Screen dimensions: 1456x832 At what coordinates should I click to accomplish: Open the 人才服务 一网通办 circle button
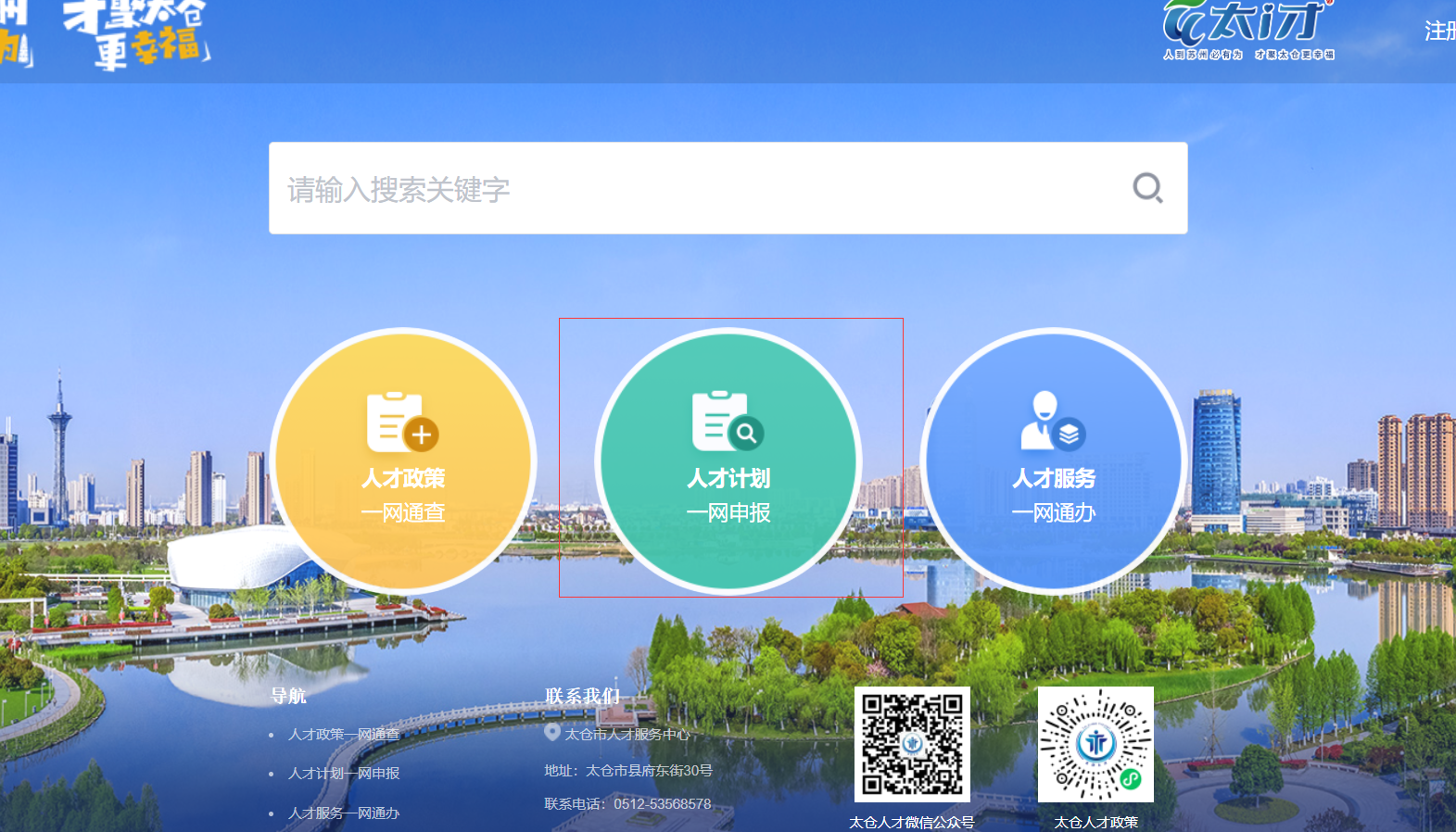(x=1054, y=460)
